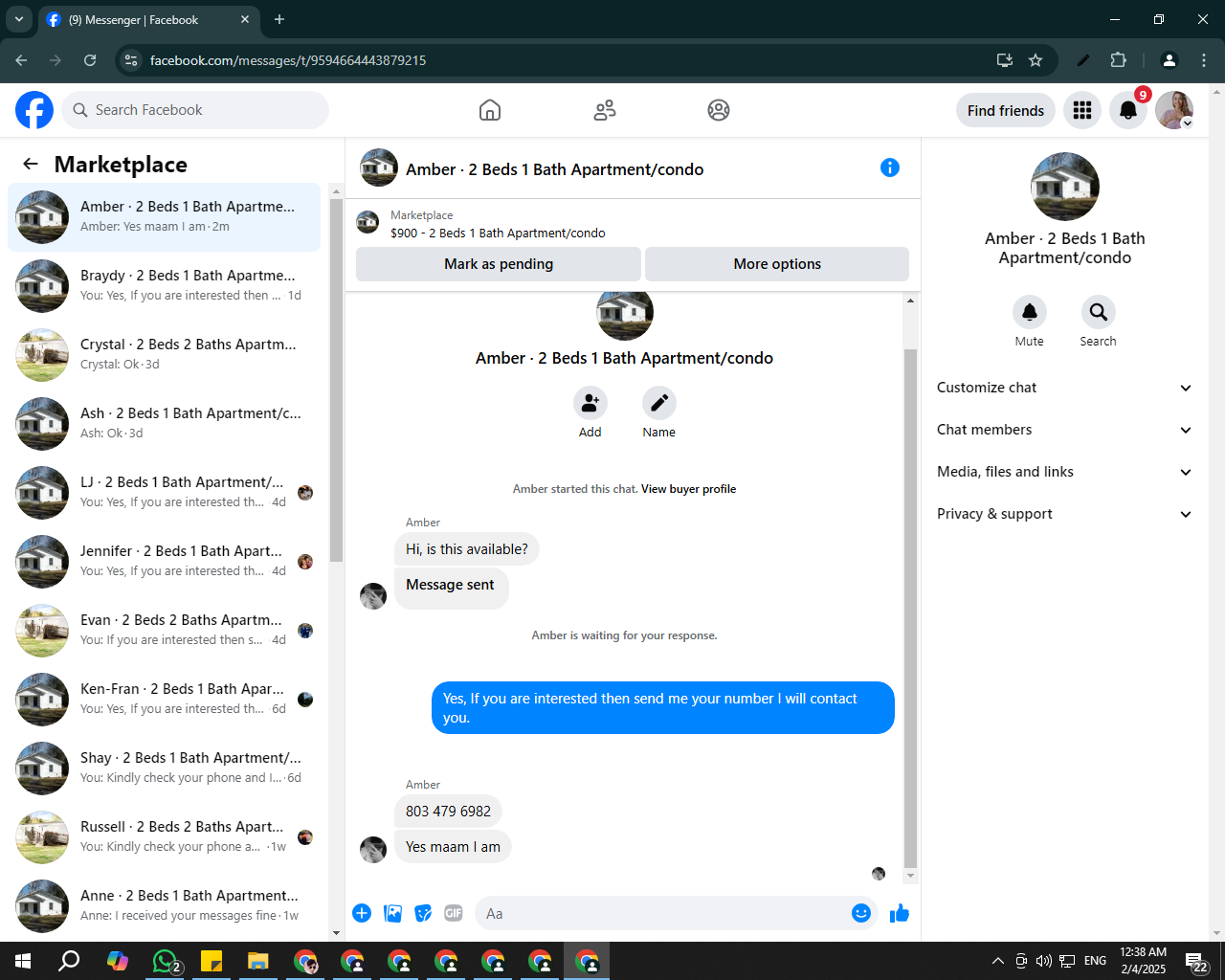This screenshot has width=1225, height=980.
Task: Expand Customize chat section
Action: coord(1065,388)
